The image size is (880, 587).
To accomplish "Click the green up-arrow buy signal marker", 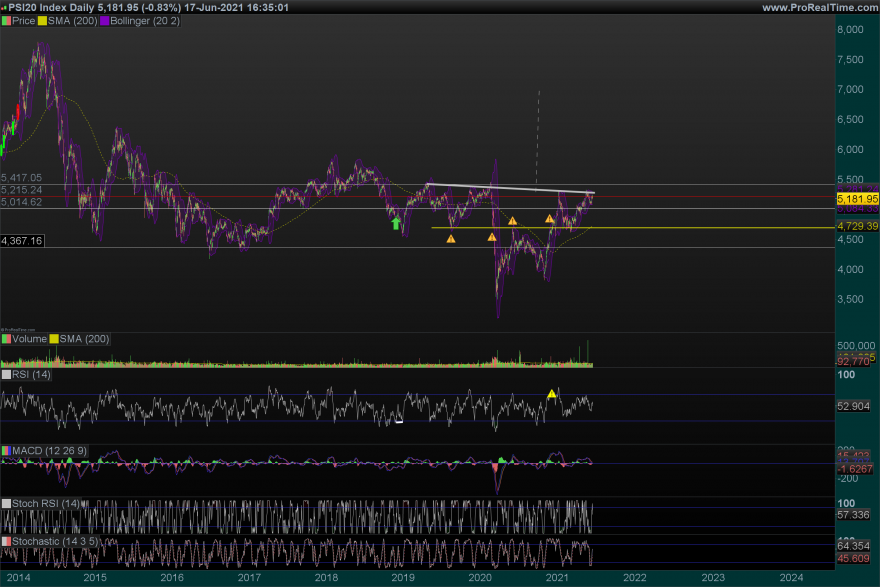I will pos(396,223).
